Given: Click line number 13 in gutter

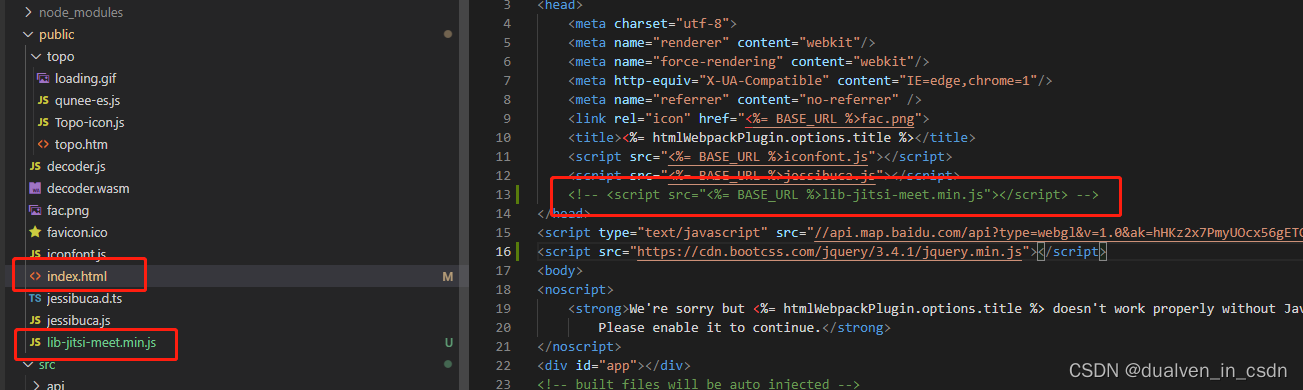Looking at the screenshot, I should (503, 194).
